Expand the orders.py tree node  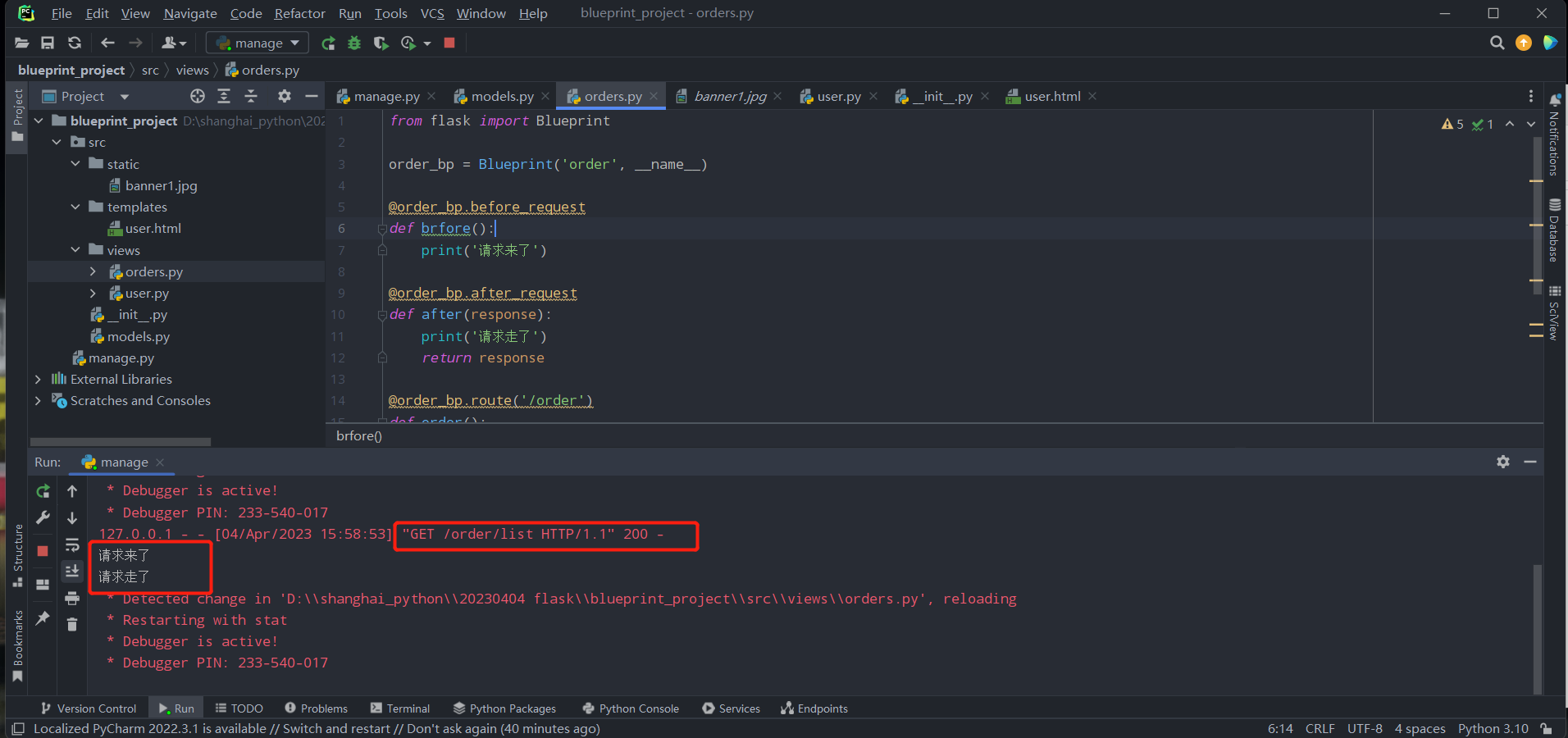93,271
